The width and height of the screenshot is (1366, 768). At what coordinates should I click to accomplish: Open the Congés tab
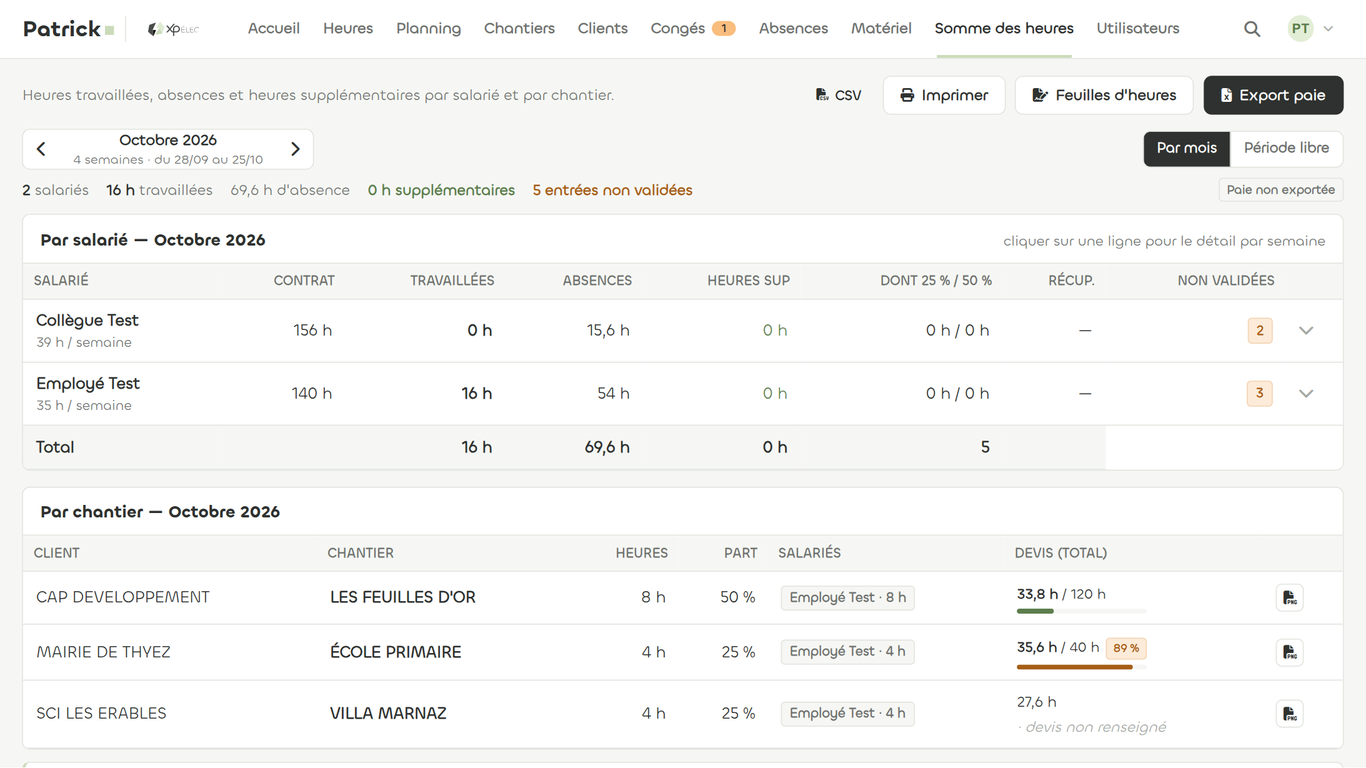pyautogui.click(x=693, y=29)
